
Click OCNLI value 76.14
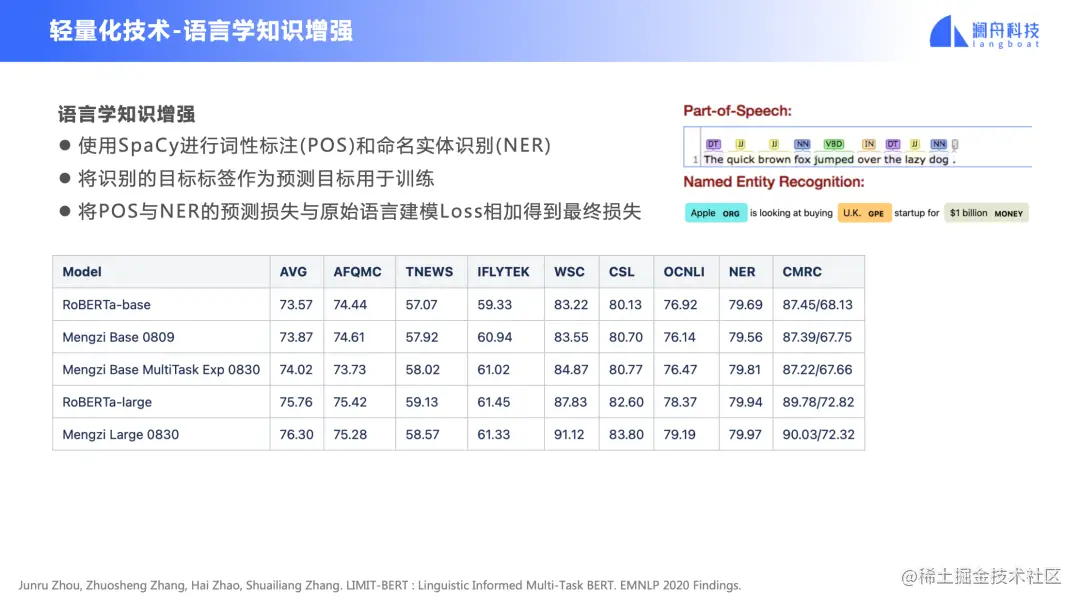(680, 337)
